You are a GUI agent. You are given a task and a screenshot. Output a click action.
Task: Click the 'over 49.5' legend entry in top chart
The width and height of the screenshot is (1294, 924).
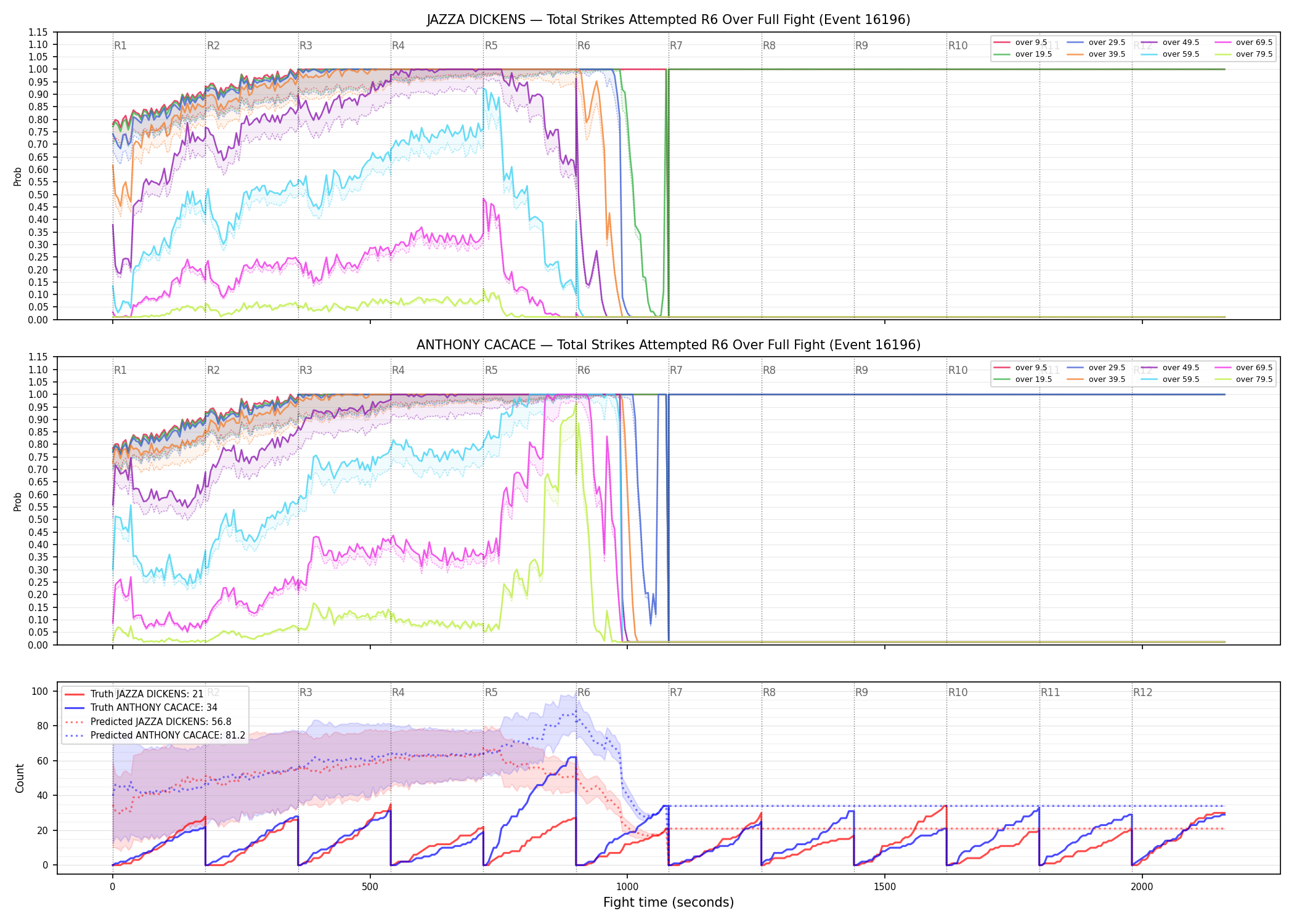1170,43
